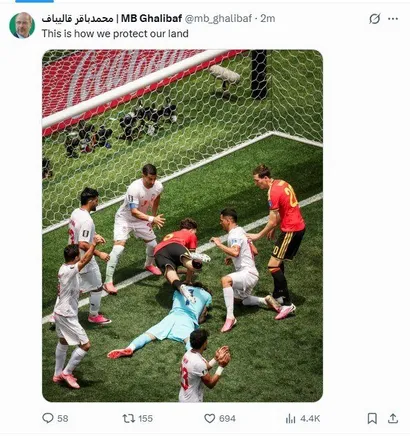Open the @mb_ghalibaf handle link

[218, 18]
